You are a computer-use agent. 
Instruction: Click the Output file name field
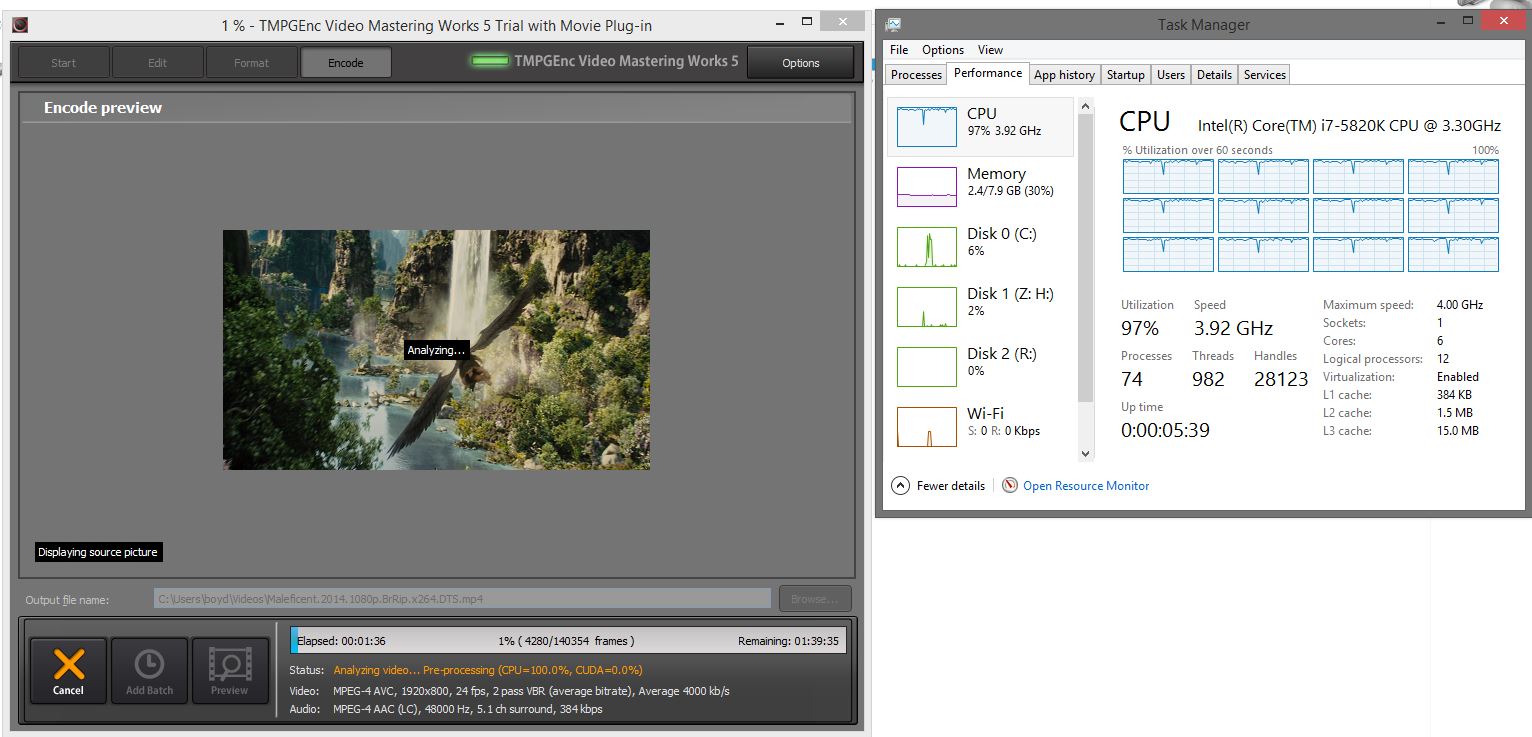click(x=463, y=599)
